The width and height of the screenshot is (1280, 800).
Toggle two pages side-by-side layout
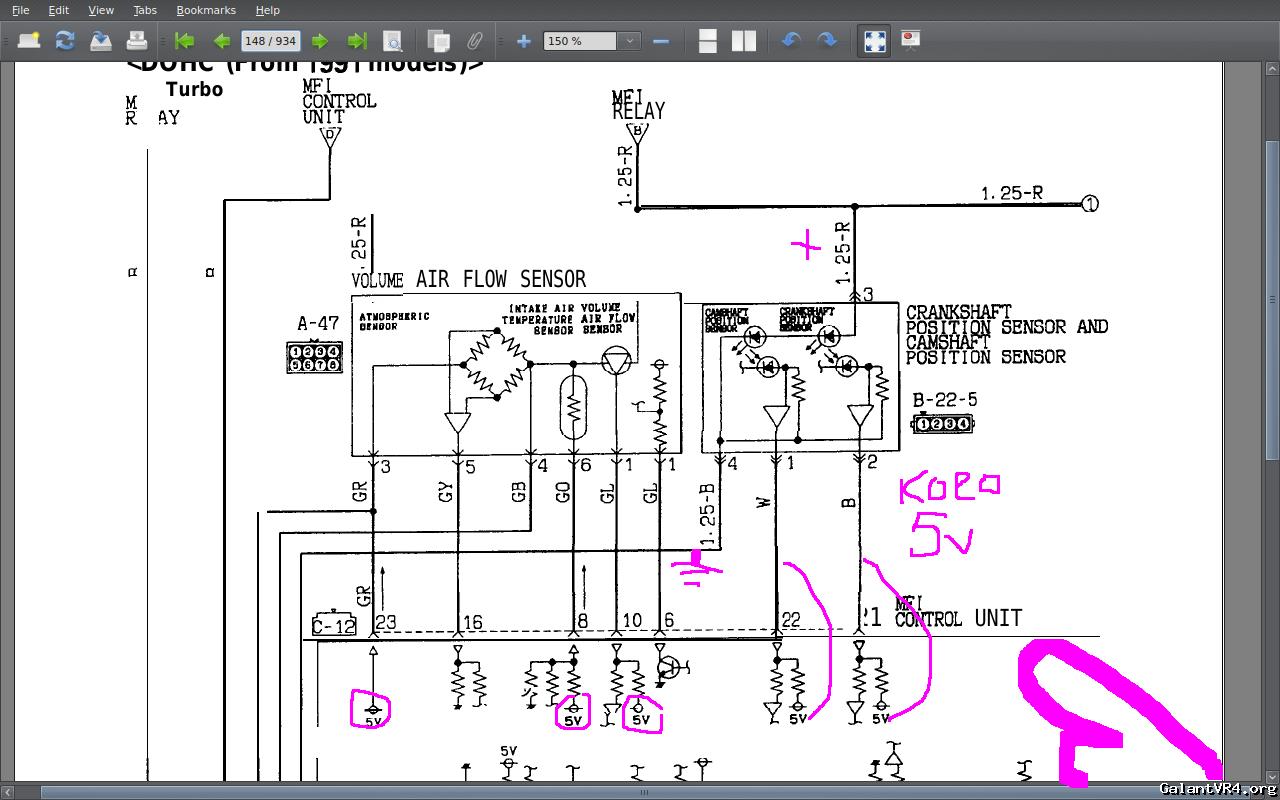point(743,41)
